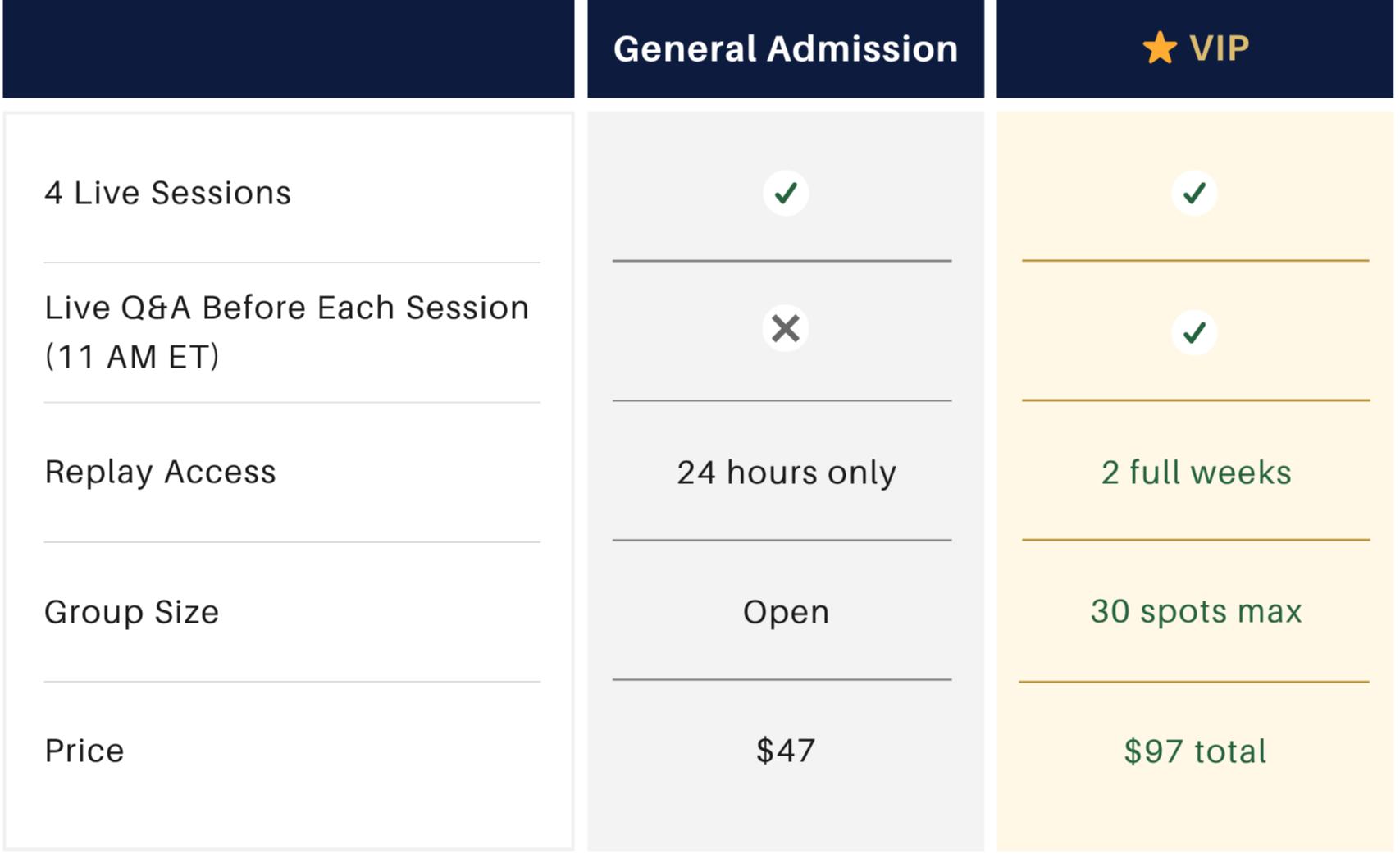Click VIP Live Q&A checkmark icon
The image size is (1400, 854).
point(1194,332)
